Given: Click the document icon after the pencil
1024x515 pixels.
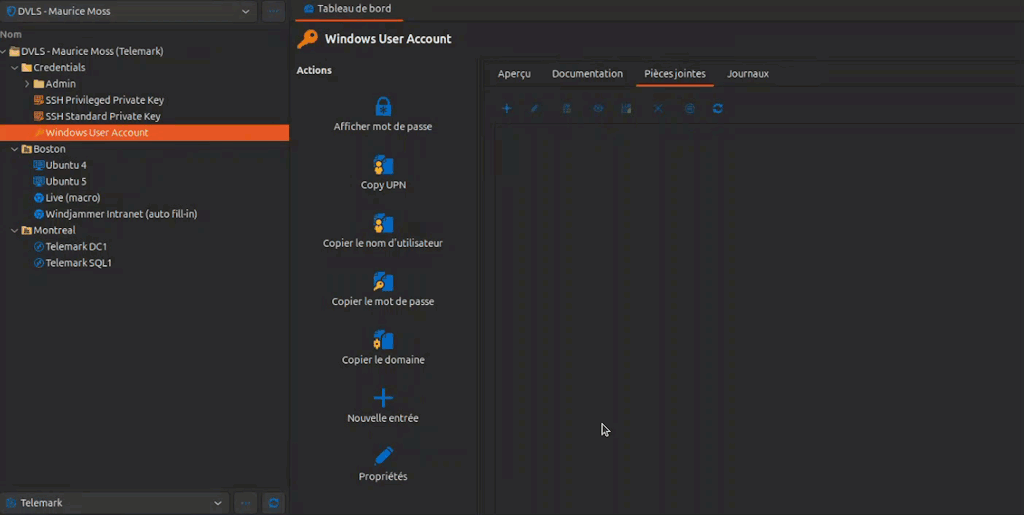Looking at the screenshot, I should [x=567, y=108].
